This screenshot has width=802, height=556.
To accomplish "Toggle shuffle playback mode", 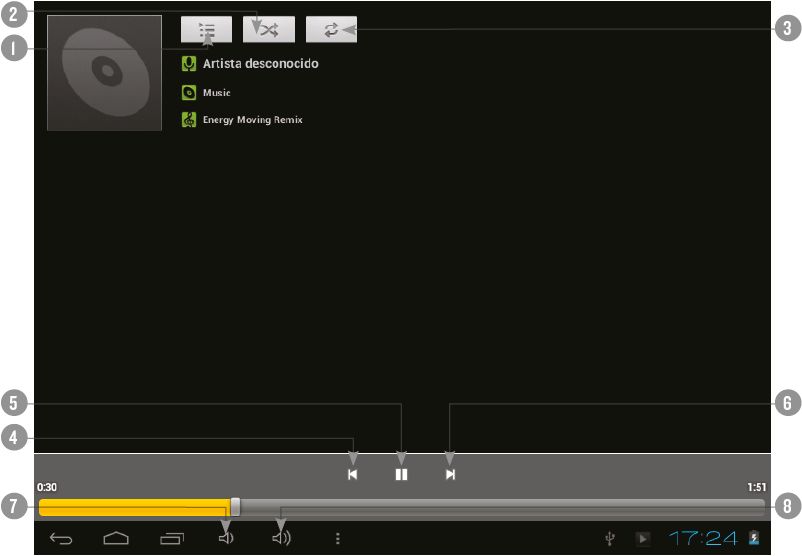I will pos(269,29).
